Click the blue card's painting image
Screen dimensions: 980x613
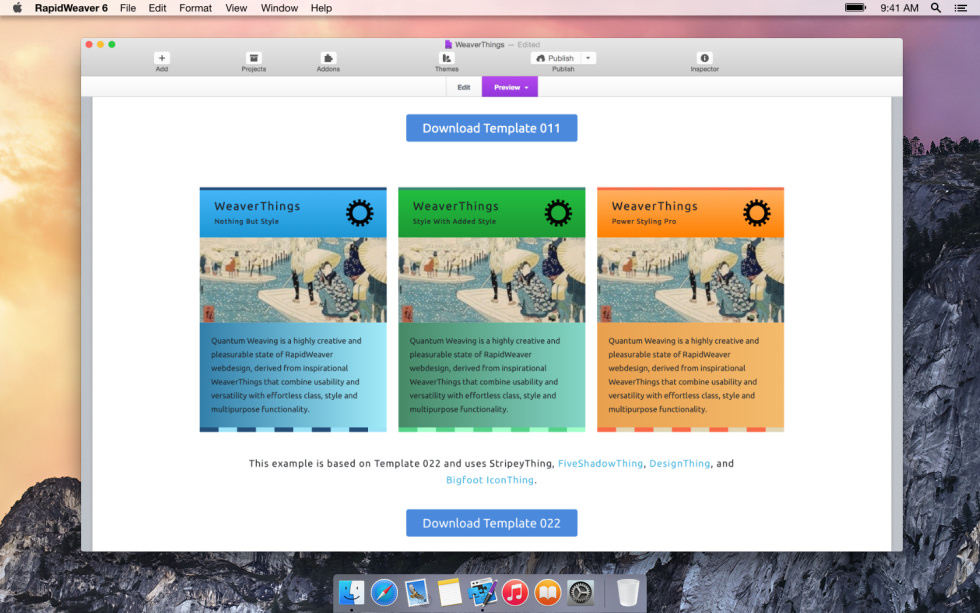click(x=293, y=280)
